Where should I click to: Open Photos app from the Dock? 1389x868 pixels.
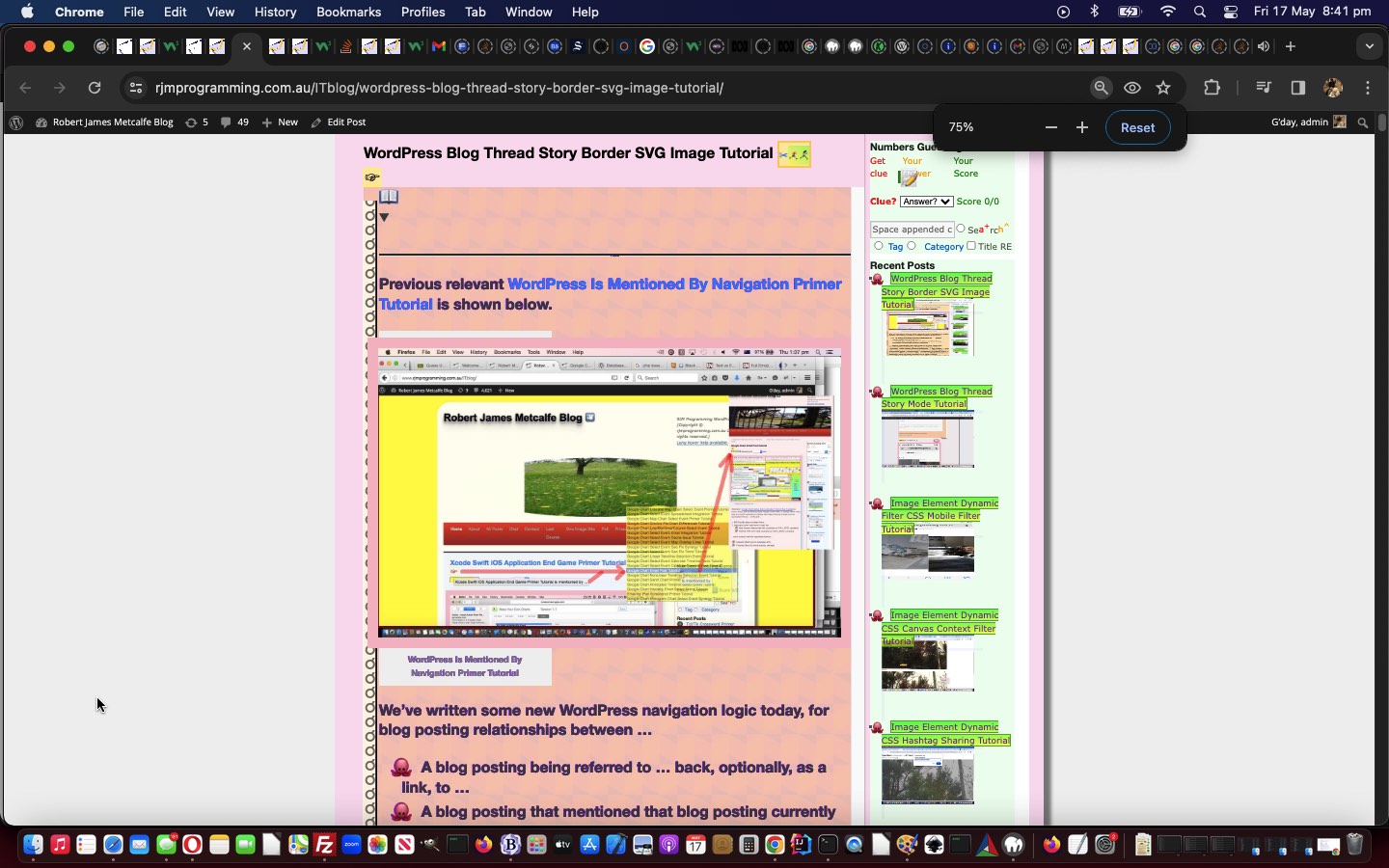point(377,845)
